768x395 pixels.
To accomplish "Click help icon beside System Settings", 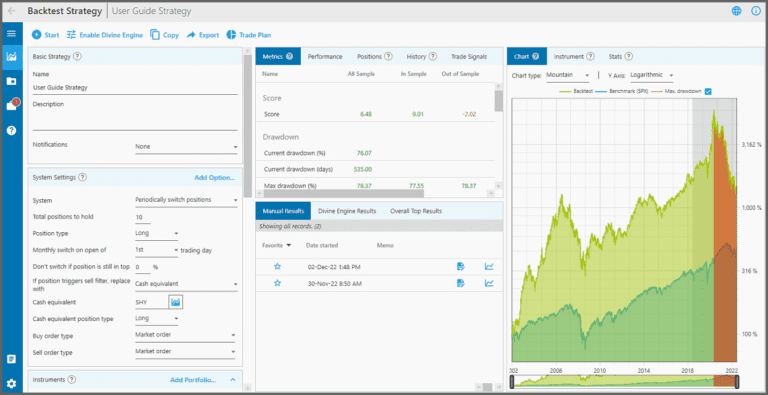I will (82, 177).
